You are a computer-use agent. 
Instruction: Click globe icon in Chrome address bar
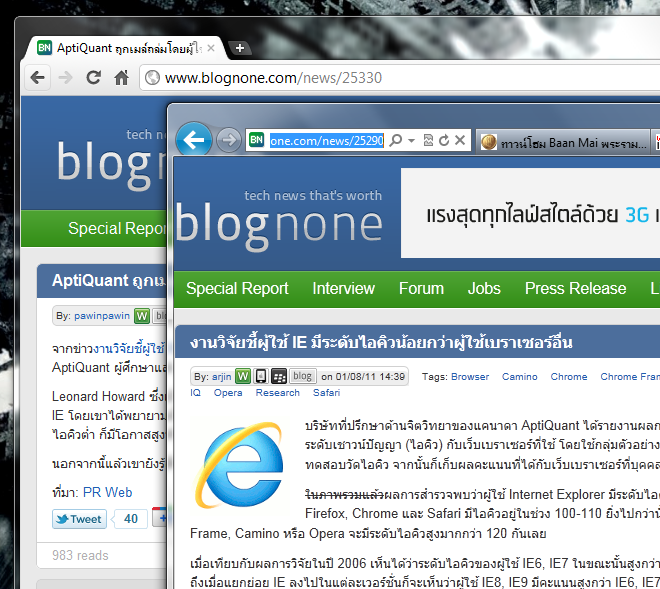(x=152, y=77)
